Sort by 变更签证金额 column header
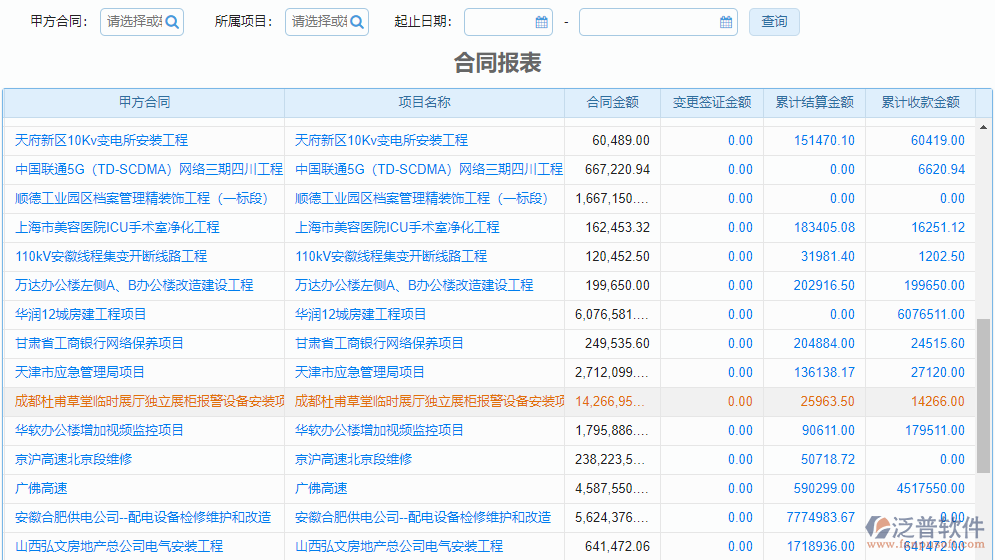This screenshot has height=560, width=995. (x=712, y=102)
